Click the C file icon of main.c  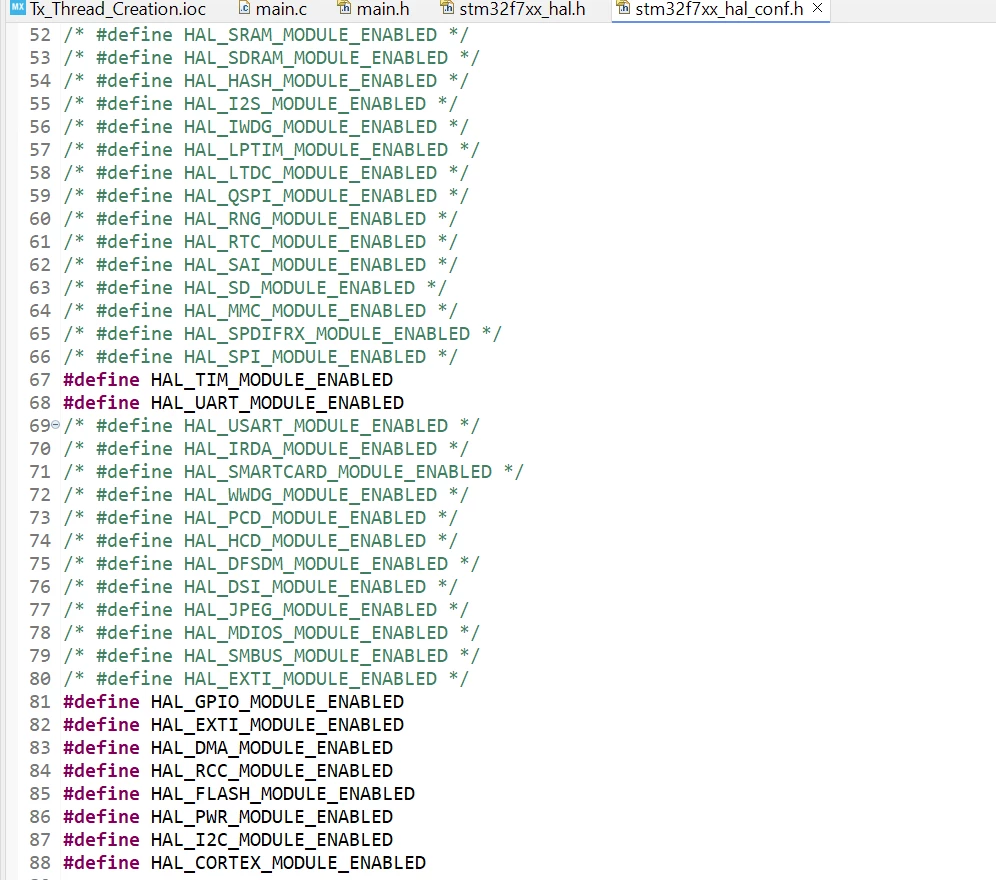[245, 8]
